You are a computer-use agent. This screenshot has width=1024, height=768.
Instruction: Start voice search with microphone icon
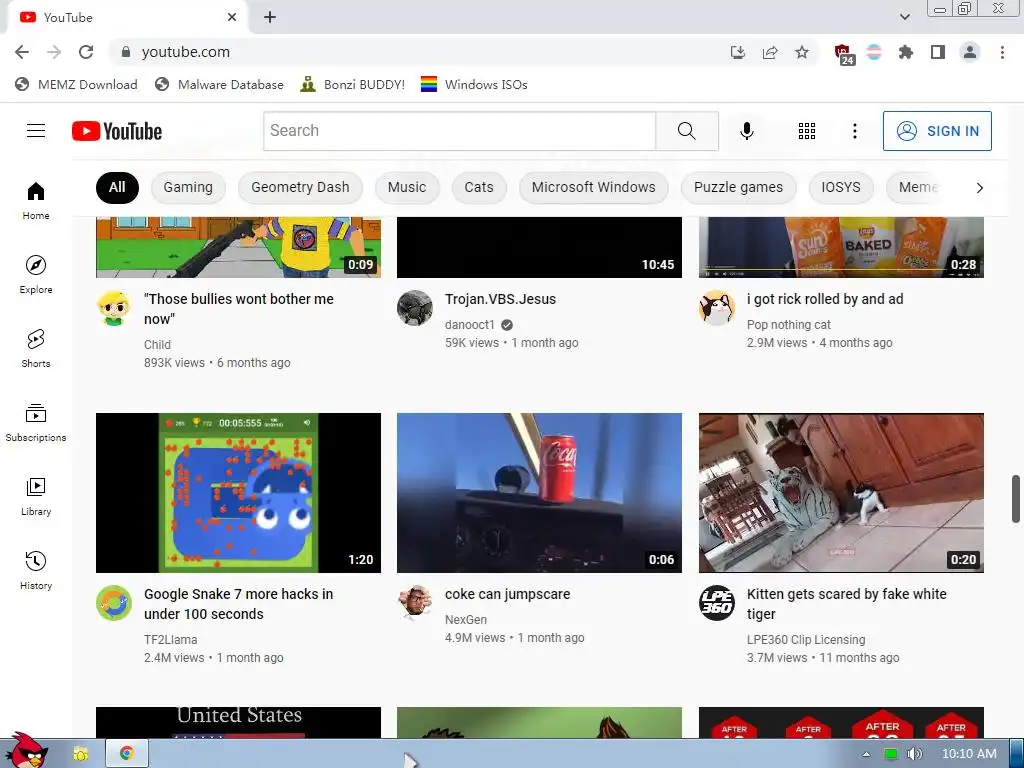(746, 131)
